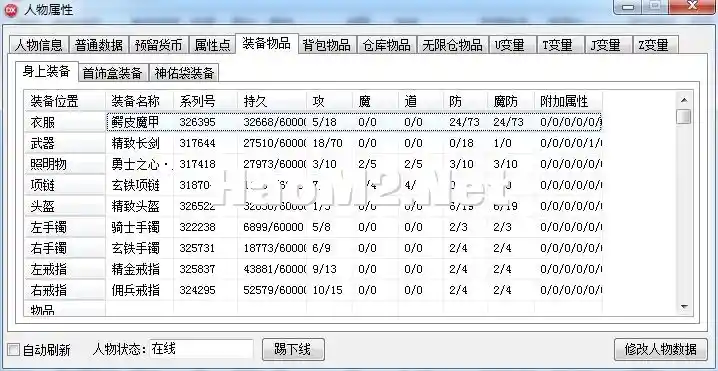Image resolution: width=718 pixels, height=371 pixels.
Task: Click attack value 10/15
Action: coord(327,290)
